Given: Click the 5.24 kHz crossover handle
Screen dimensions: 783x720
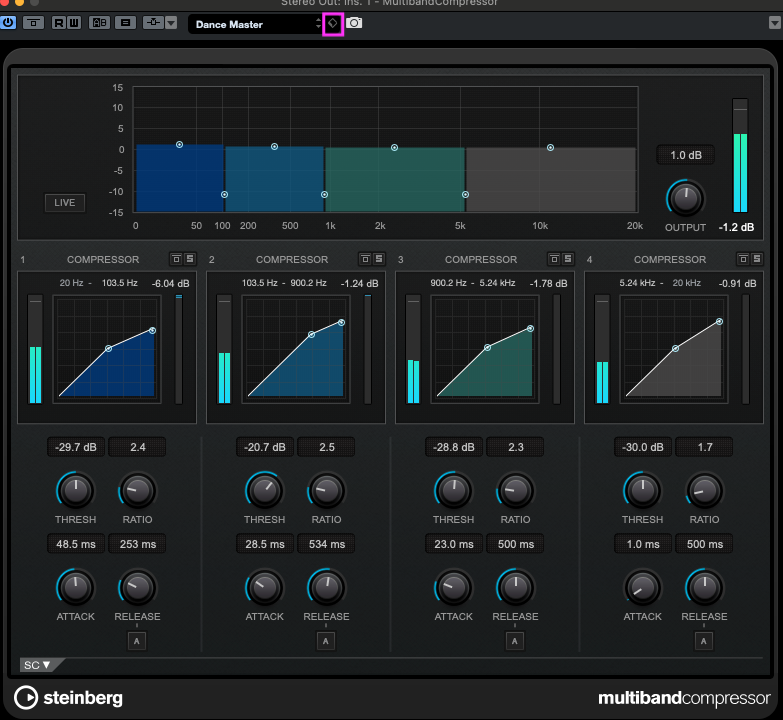Looking at the screenshot, I should [465, 195].
